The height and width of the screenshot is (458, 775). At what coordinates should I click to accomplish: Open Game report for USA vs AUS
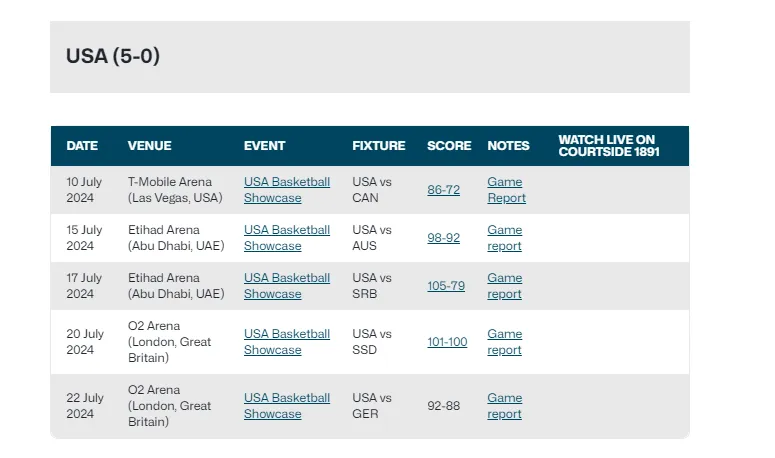pyautogui.click(x=505, y=238)
